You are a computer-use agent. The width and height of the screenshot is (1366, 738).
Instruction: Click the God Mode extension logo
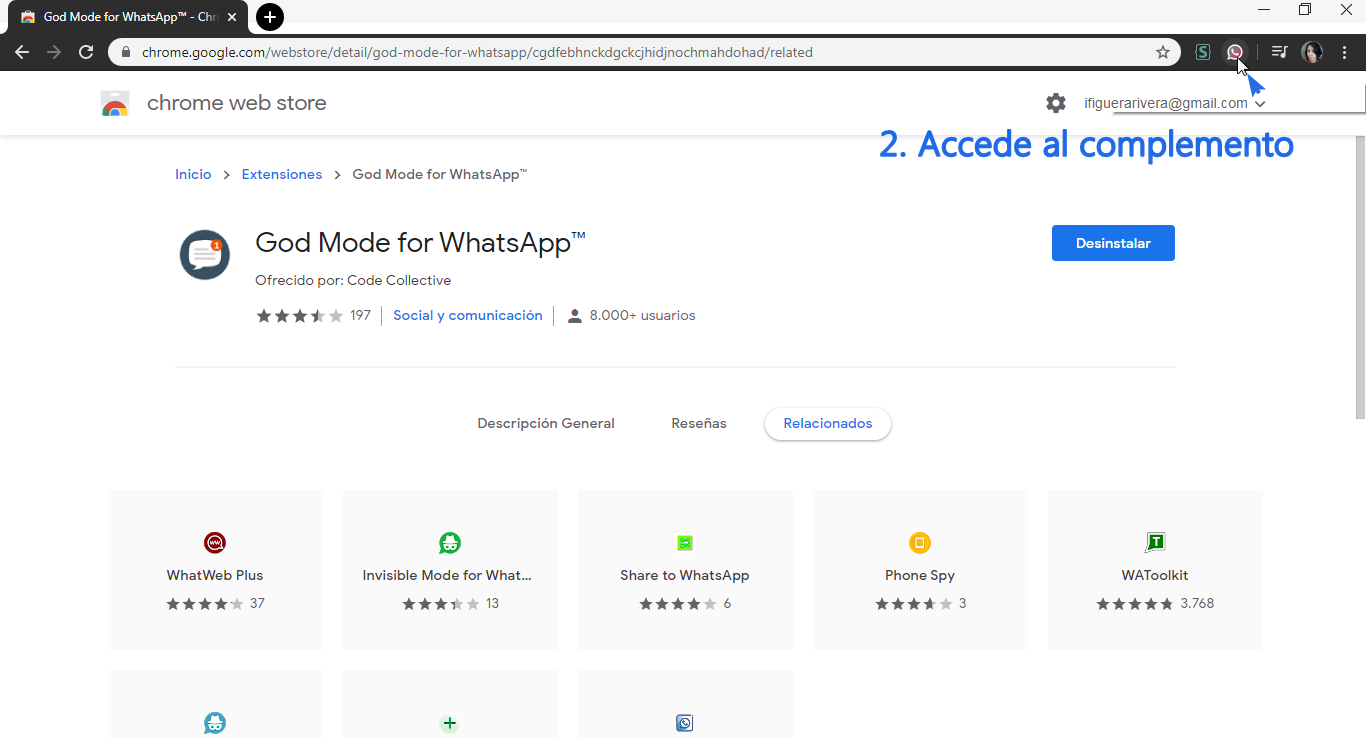[204, 254]
